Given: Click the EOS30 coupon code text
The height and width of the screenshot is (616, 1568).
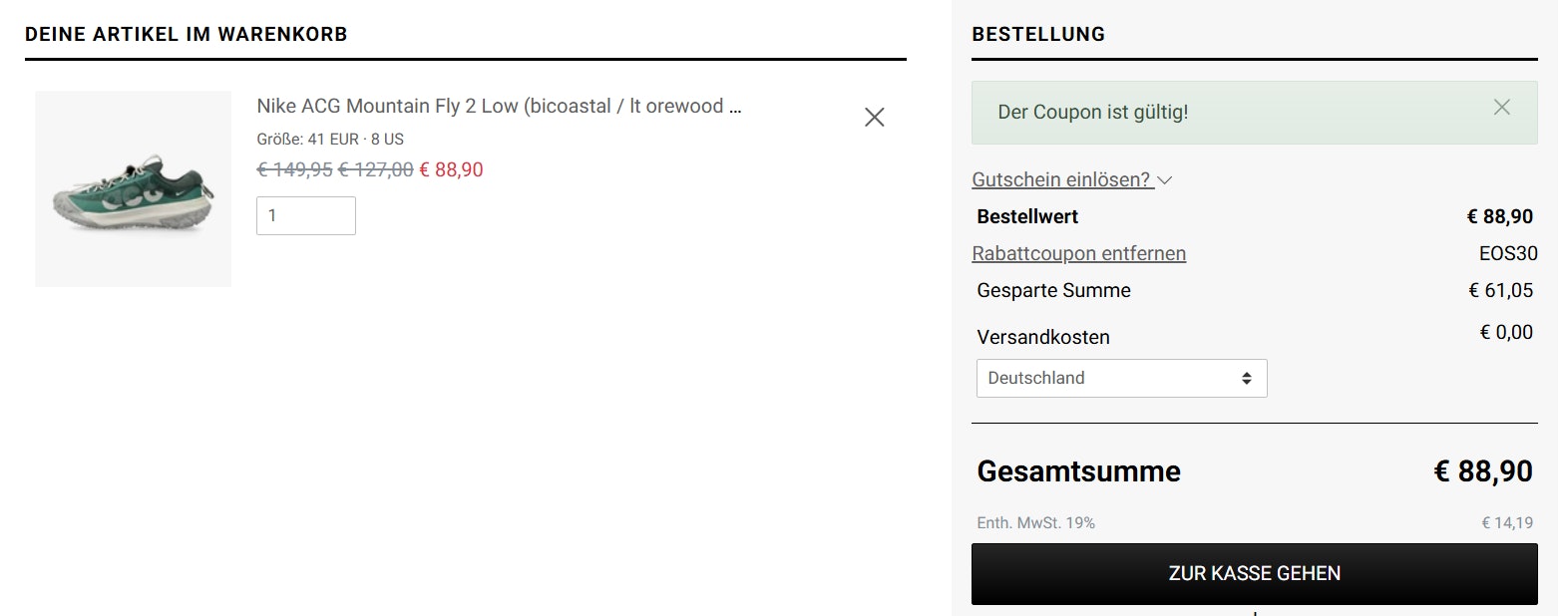Looking at the screenshot, I should click(1507, 254).
